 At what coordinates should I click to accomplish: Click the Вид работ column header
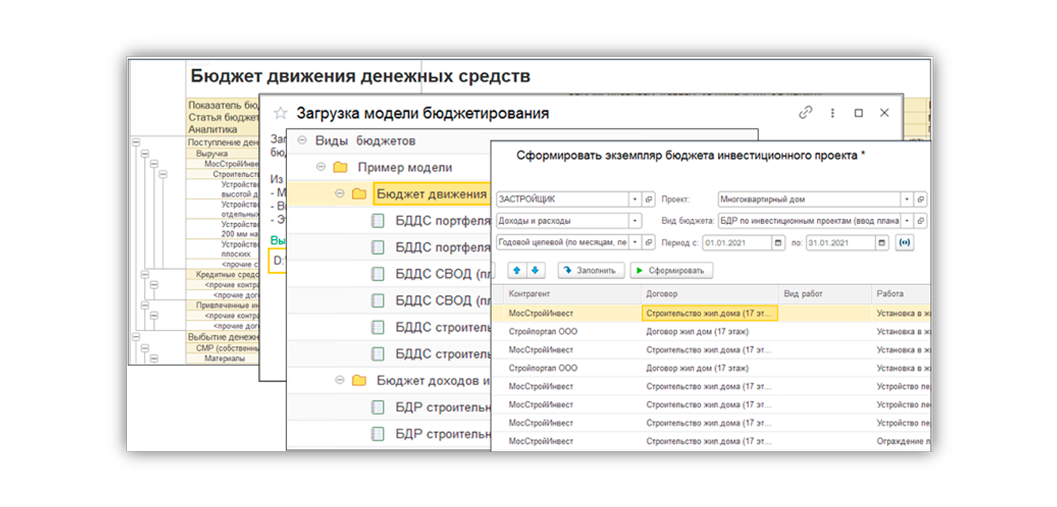click(824, 294)
